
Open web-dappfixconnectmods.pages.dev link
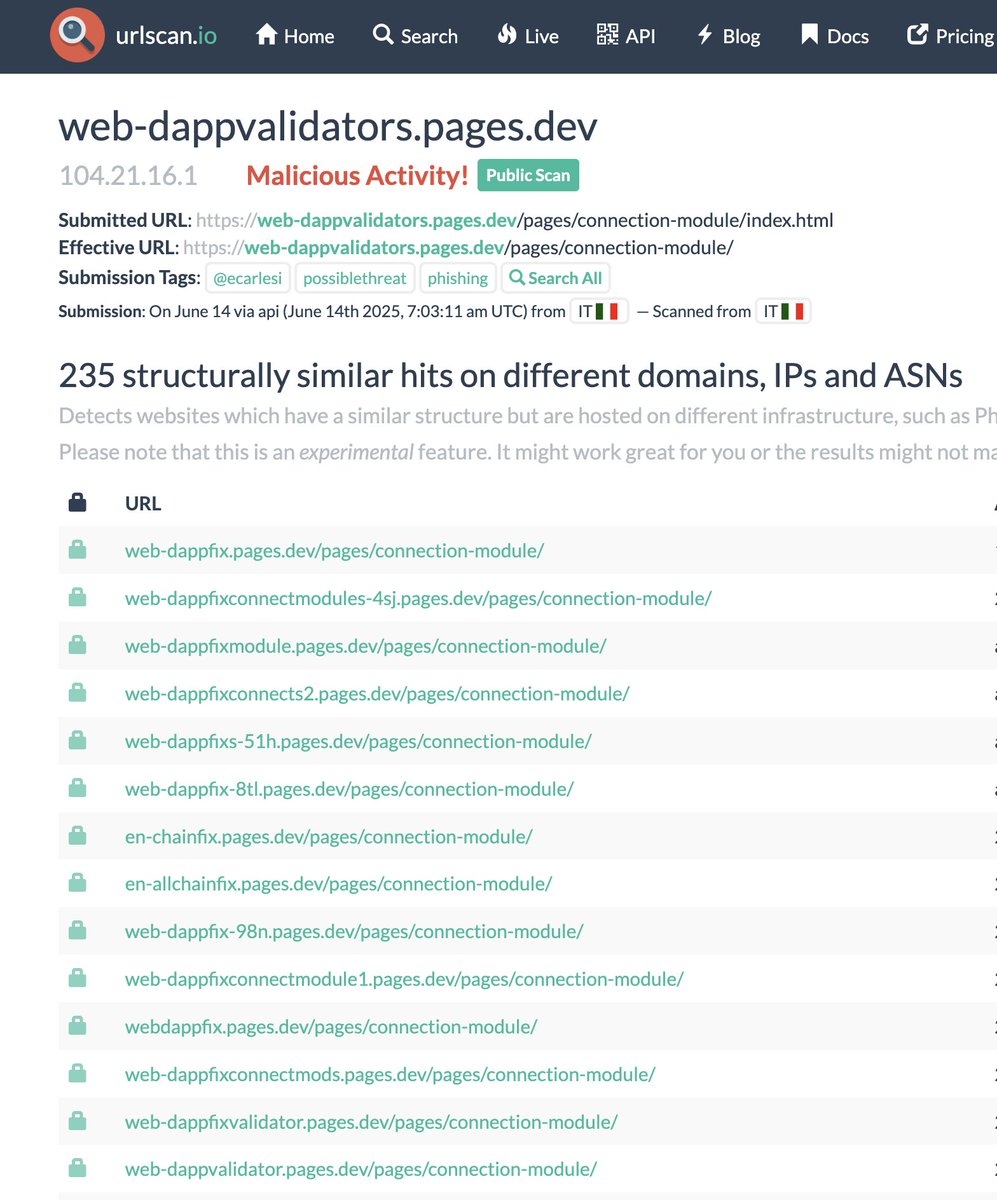[x=390, y=1074]
